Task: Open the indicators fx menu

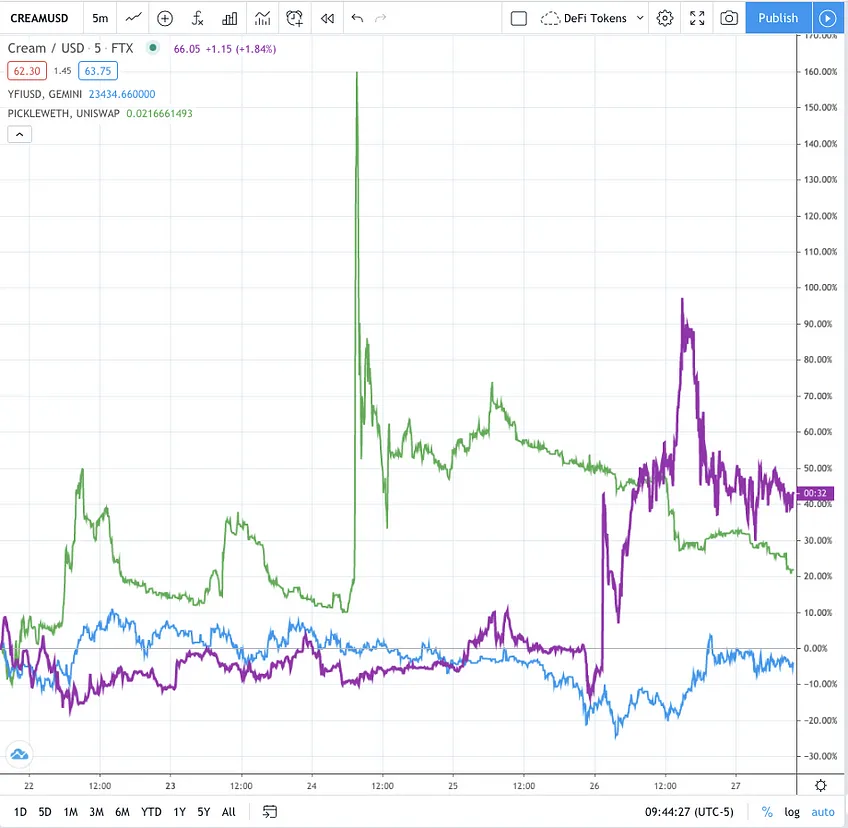Action: pos(197,18)
